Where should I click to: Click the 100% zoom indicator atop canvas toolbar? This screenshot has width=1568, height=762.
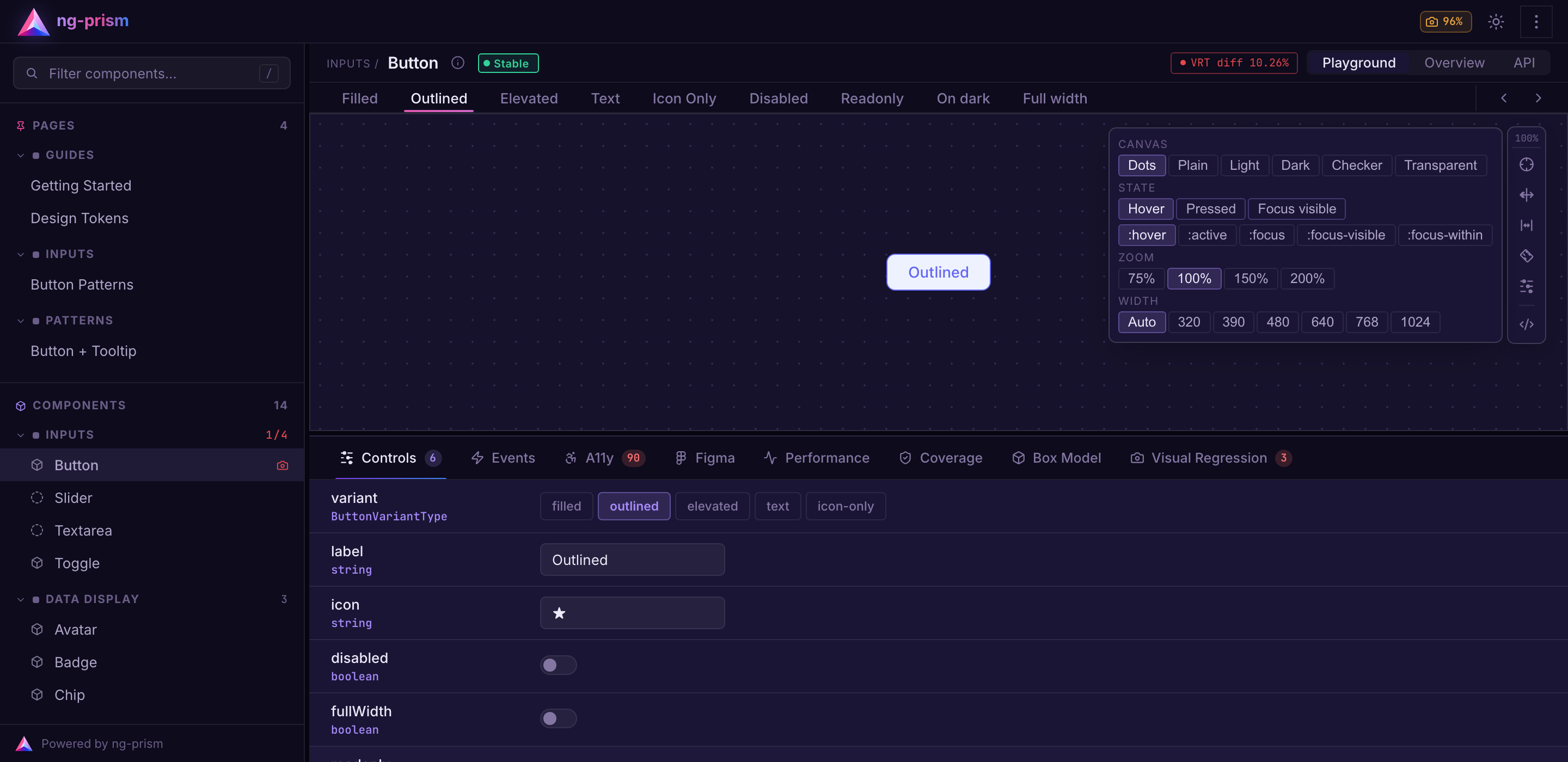coord(1526,138)
